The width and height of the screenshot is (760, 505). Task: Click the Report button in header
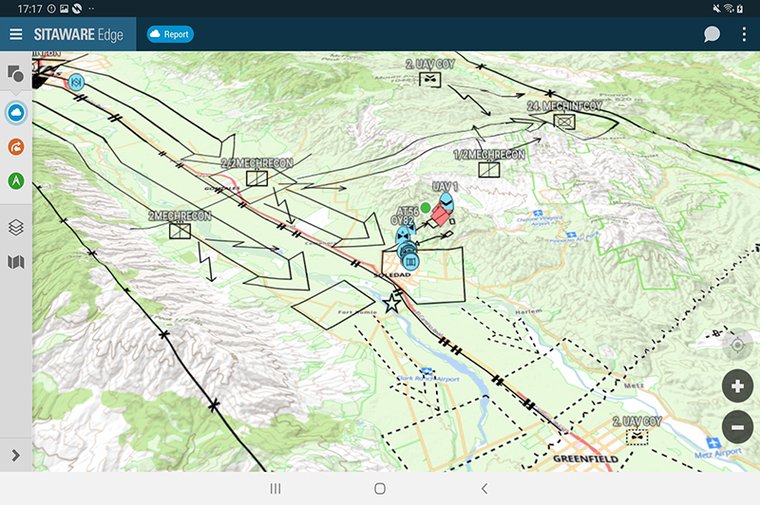170,34
